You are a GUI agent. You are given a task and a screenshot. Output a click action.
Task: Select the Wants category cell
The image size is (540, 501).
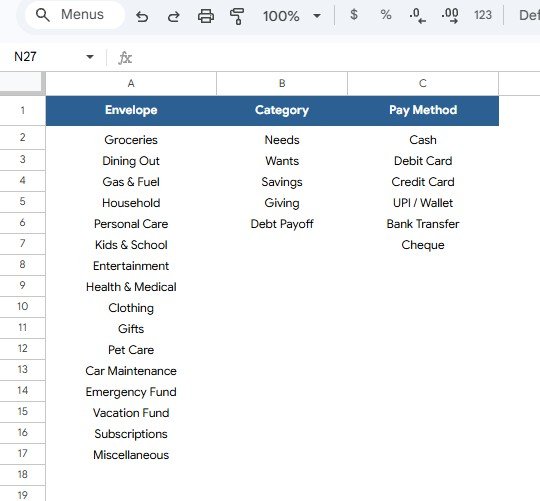pos(282,160)
